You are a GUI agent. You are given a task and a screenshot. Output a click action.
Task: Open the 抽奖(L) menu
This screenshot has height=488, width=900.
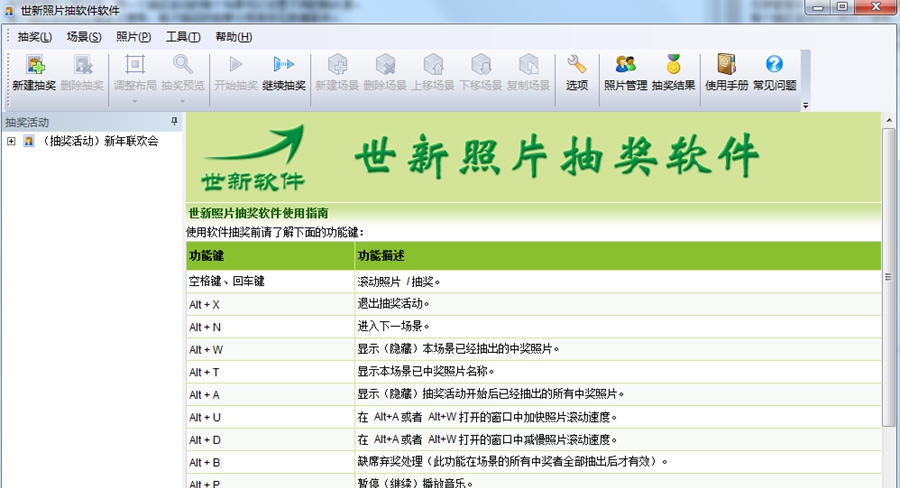click(x=35, y=37)
